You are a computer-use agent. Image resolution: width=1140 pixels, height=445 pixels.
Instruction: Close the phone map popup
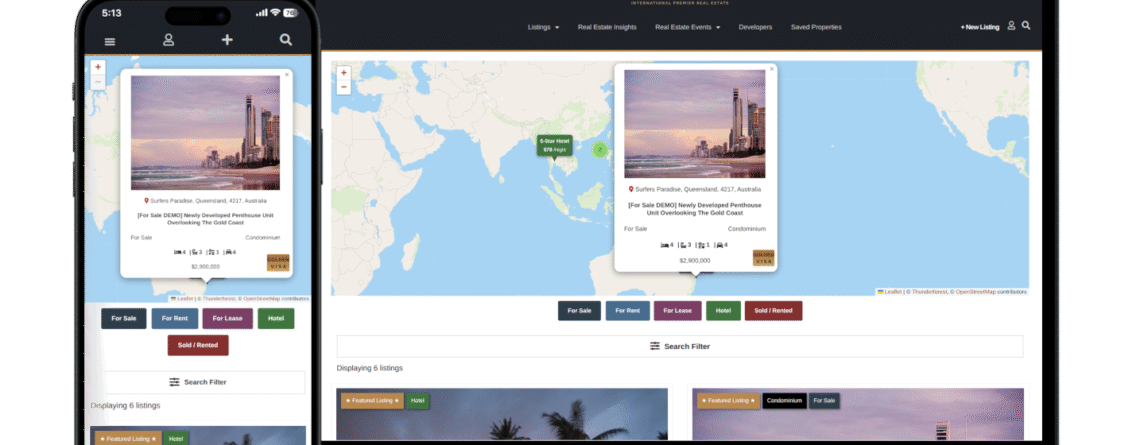286,74
